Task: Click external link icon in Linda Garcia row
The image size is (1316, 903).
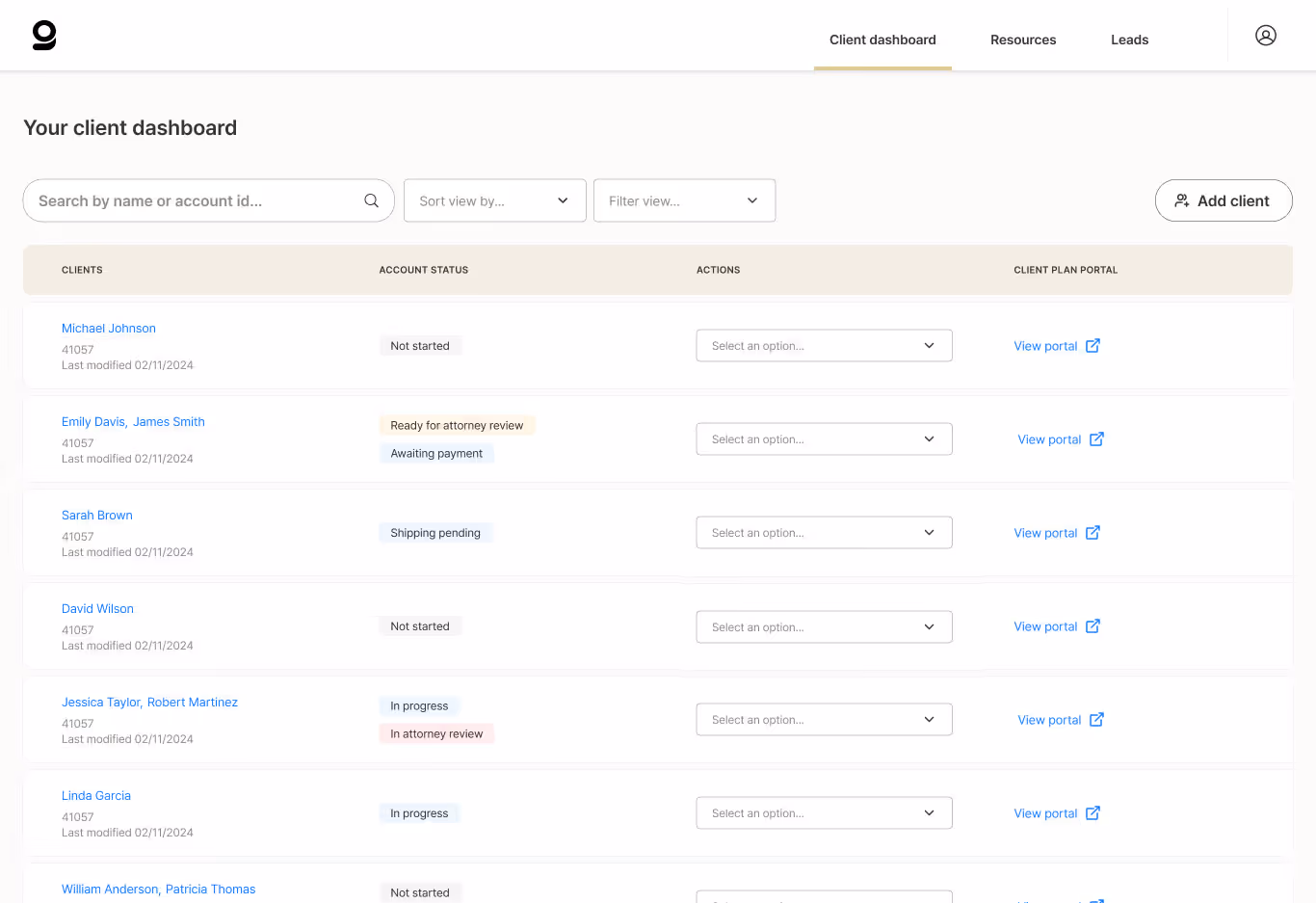Action: point(1092,813)
